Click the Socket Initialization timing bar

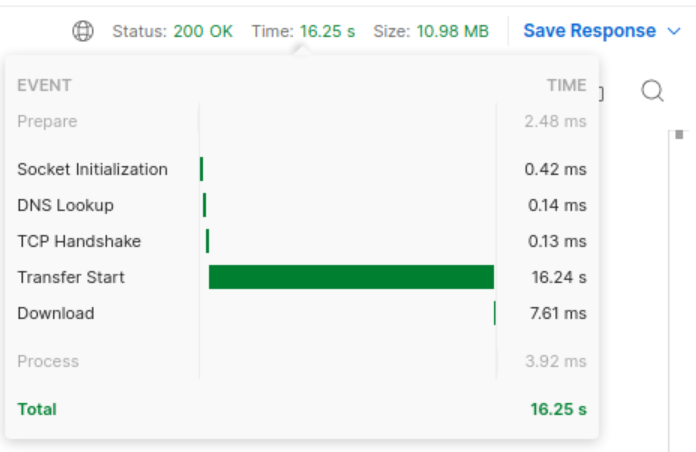[201, 169]
